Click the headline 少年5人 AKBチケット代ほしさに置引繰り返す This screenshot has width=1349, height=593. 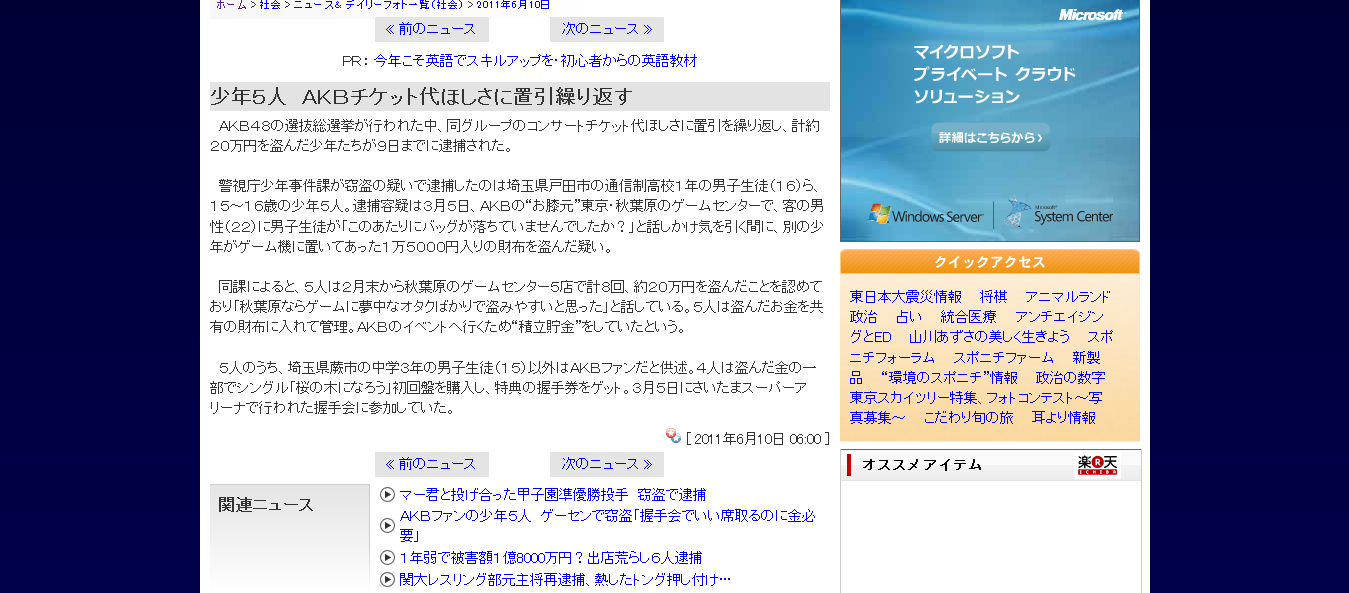click(421, 97)
